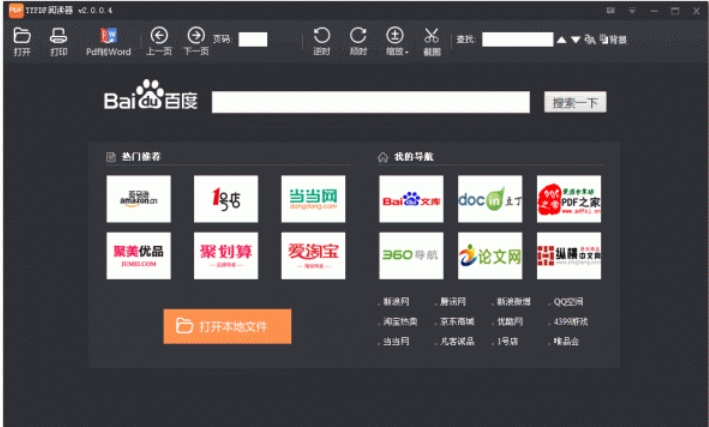
Task: Go to previous page (上一页)
Action: click(159, 42)
